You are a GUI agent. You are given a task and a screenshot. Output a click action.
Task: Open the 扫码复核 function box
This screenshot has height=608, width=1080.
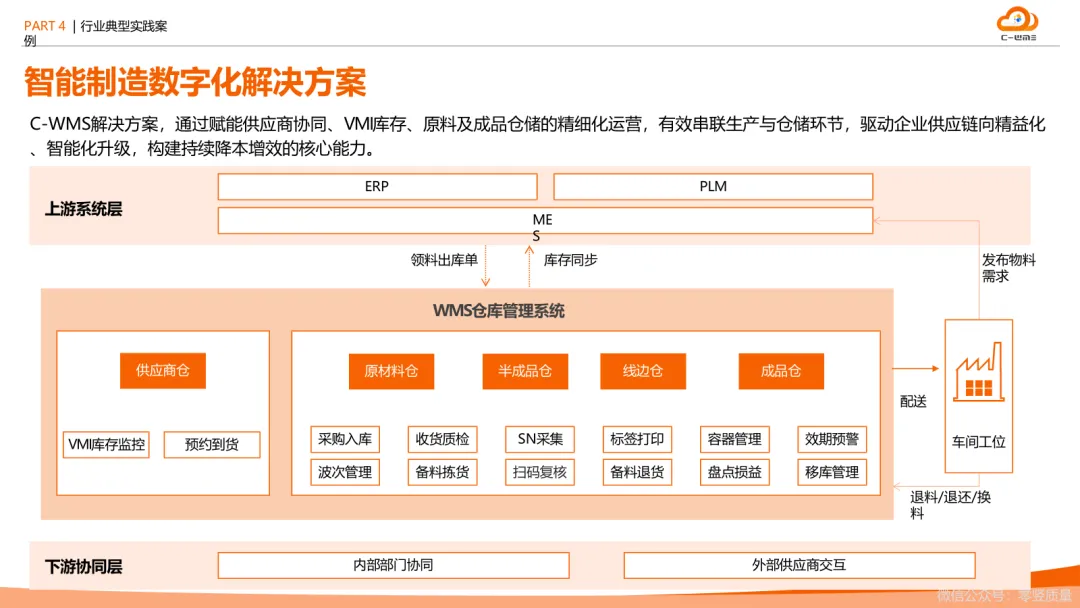(540, 472)
